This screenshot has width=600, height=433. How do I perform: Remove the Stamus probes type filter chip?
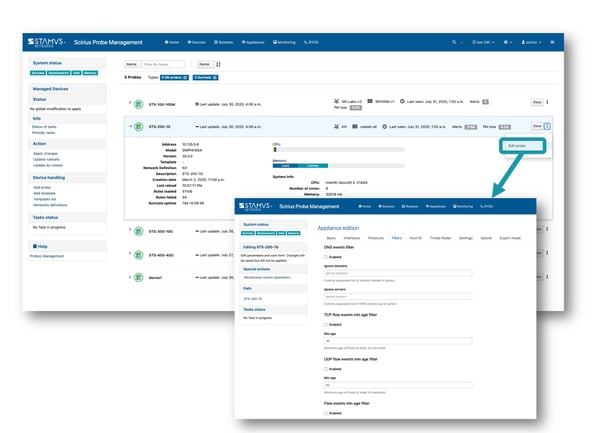pos(186,78)
